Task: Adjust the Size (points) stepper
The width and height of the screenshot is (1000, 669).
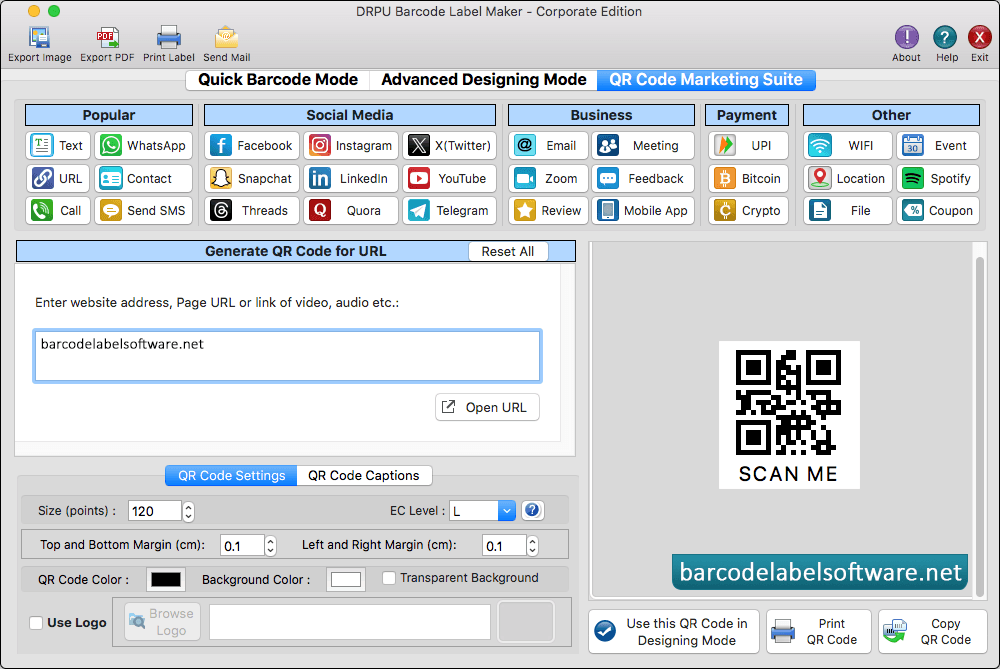Action: (x=188, y=511)
